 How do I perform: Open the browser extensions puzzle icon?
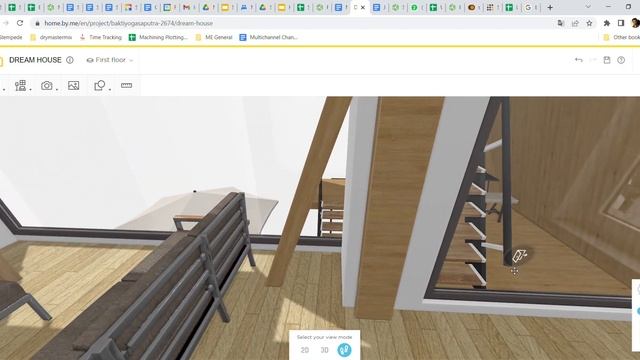click(x=607, y=23)
